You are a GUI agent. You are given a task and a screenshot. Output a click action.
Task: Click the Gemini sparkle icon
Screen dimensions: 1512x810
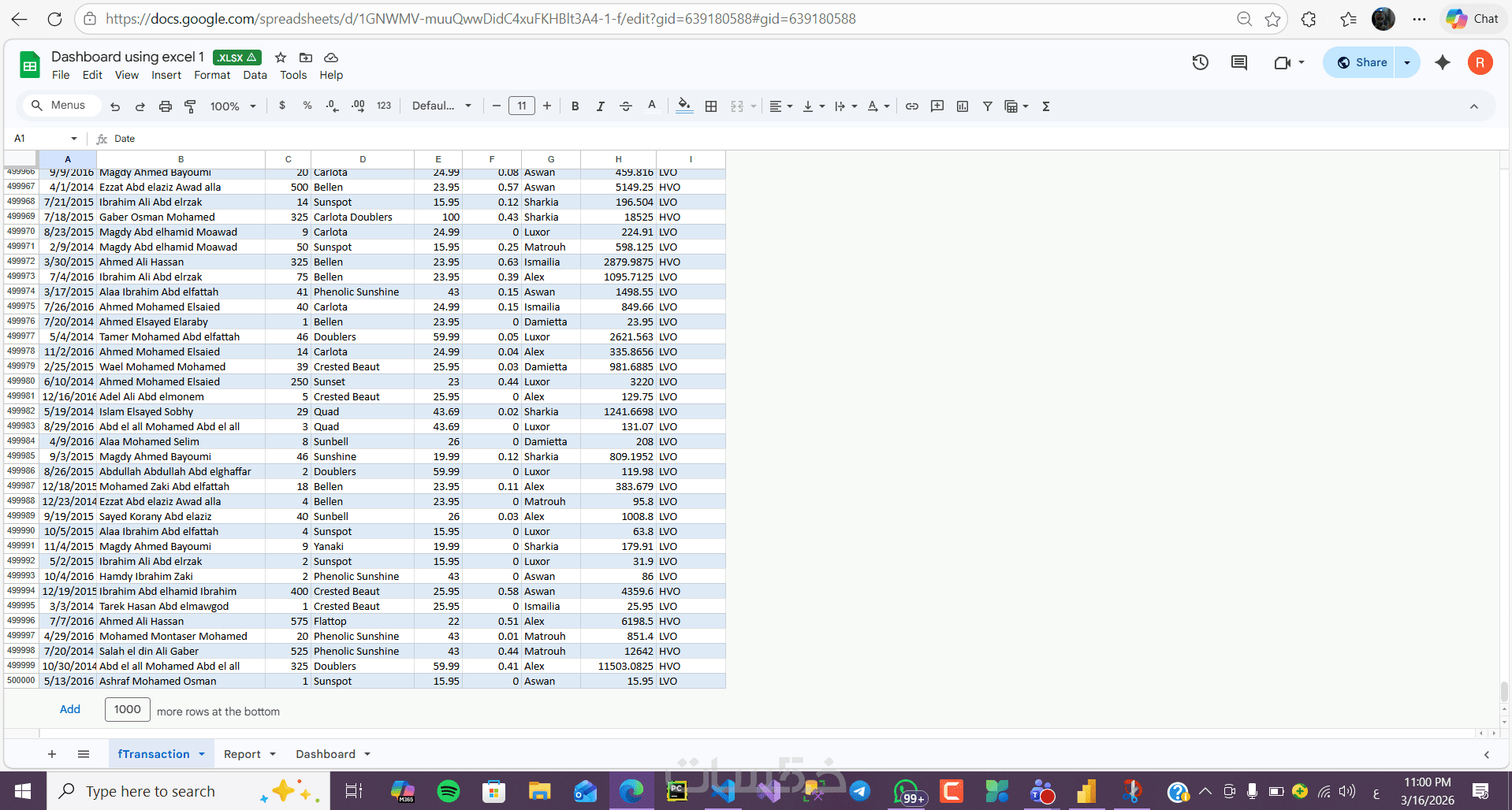click(x=1443, y=62)
